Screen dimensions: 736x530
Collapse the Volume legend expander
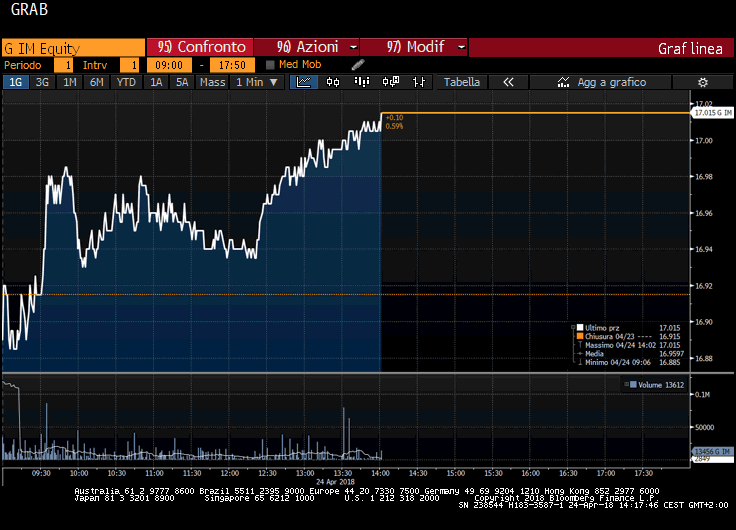click(x=626, y=384)
